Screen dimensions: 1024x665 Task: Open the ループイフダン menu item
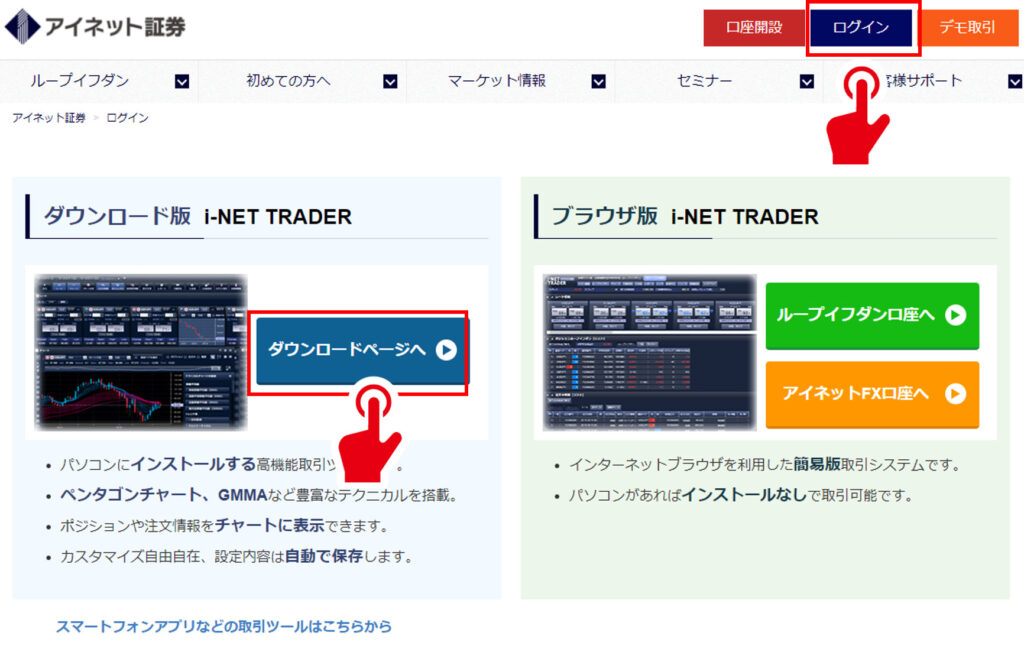point(80,81)
